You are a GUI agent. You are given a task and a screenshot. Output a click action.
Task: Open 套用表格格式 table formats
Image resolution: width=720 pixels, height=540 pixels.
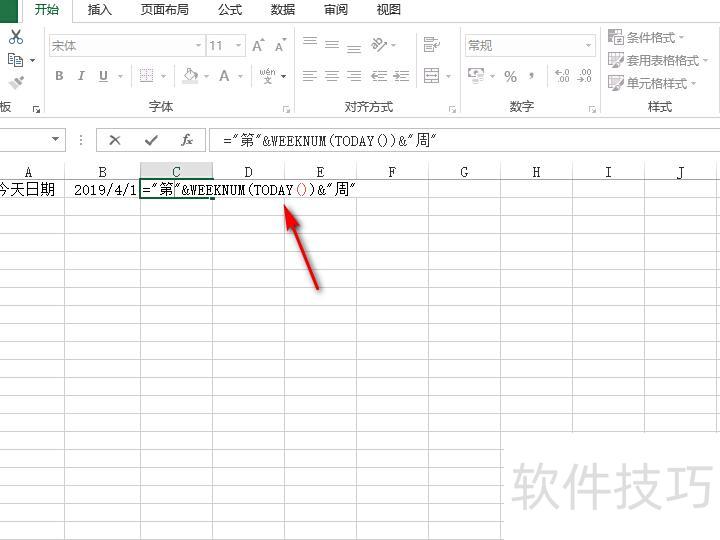click(658, 60)
